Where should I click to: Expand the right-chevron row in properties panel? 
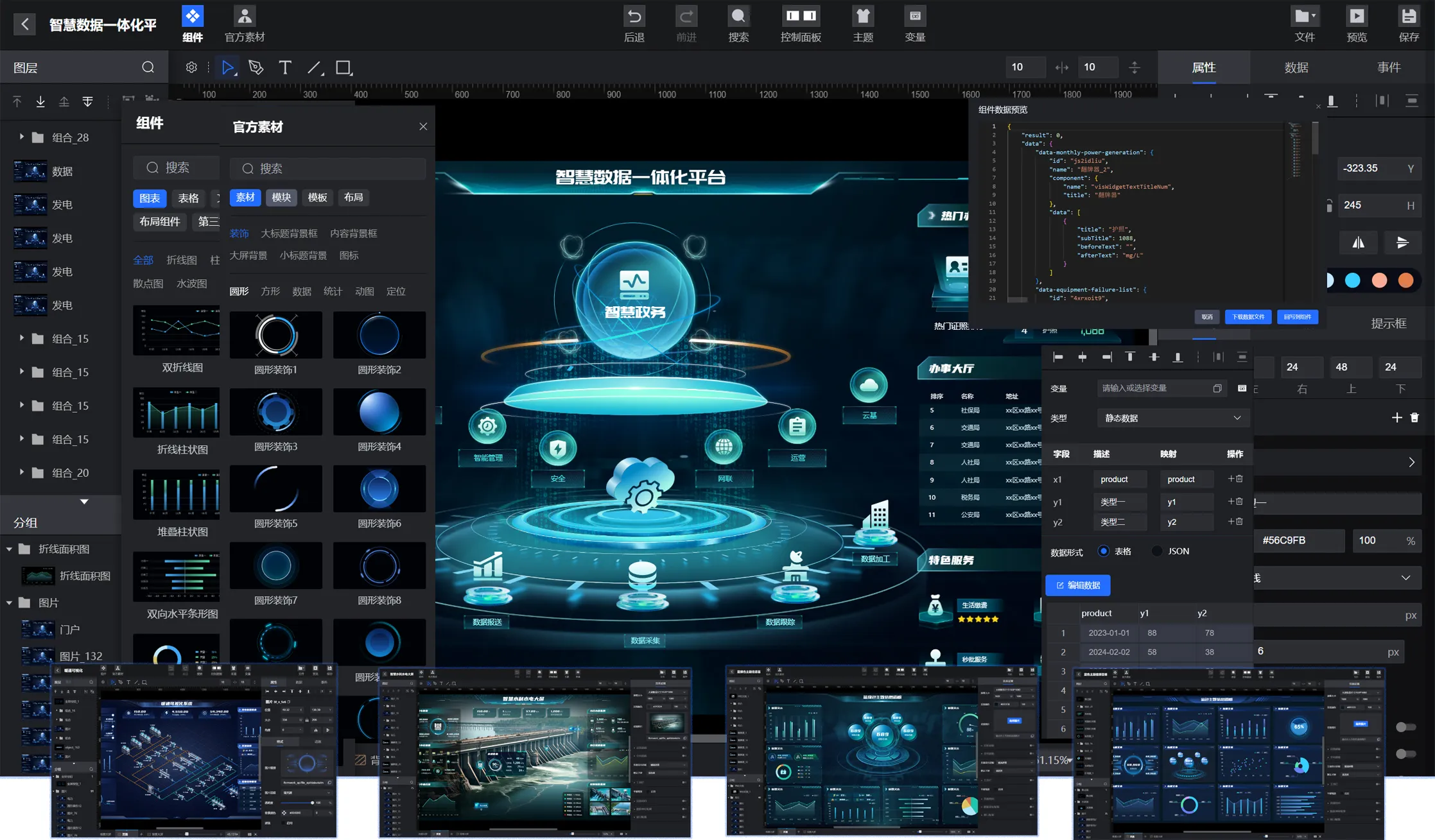pyautogui.click(x=1411, y=462)
